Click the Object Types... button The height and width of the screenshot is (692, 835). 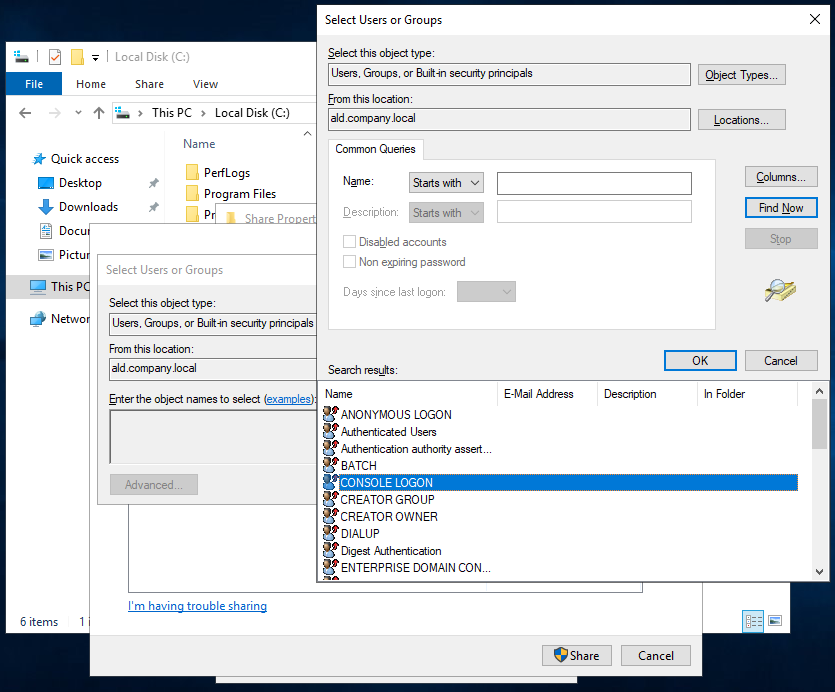pos(742,75)
